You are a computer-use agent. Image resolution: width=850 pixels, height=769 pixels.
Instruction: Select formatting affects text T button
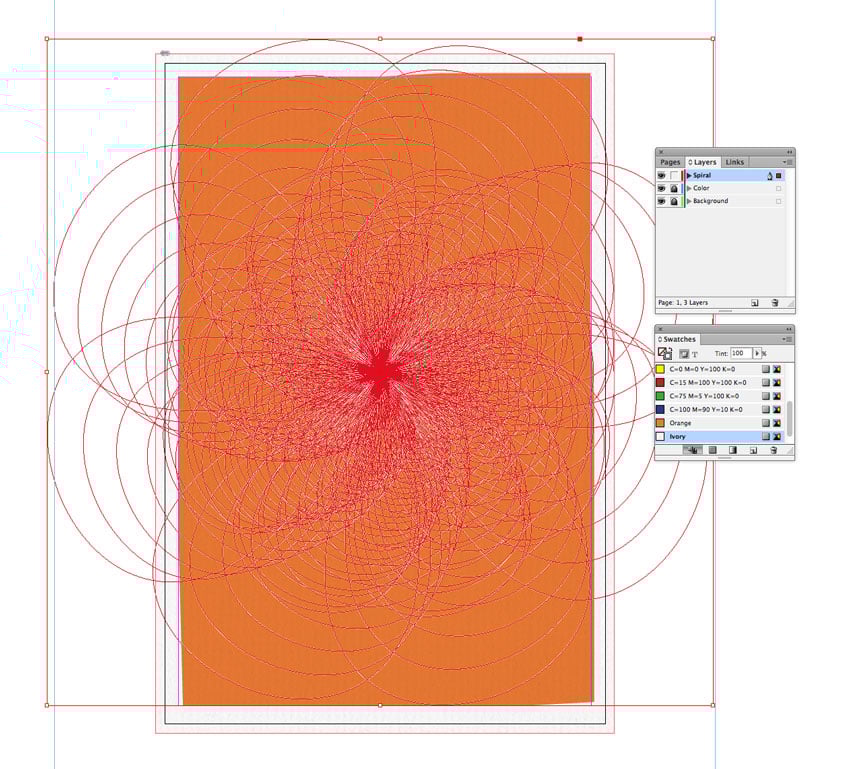[694, 354]
